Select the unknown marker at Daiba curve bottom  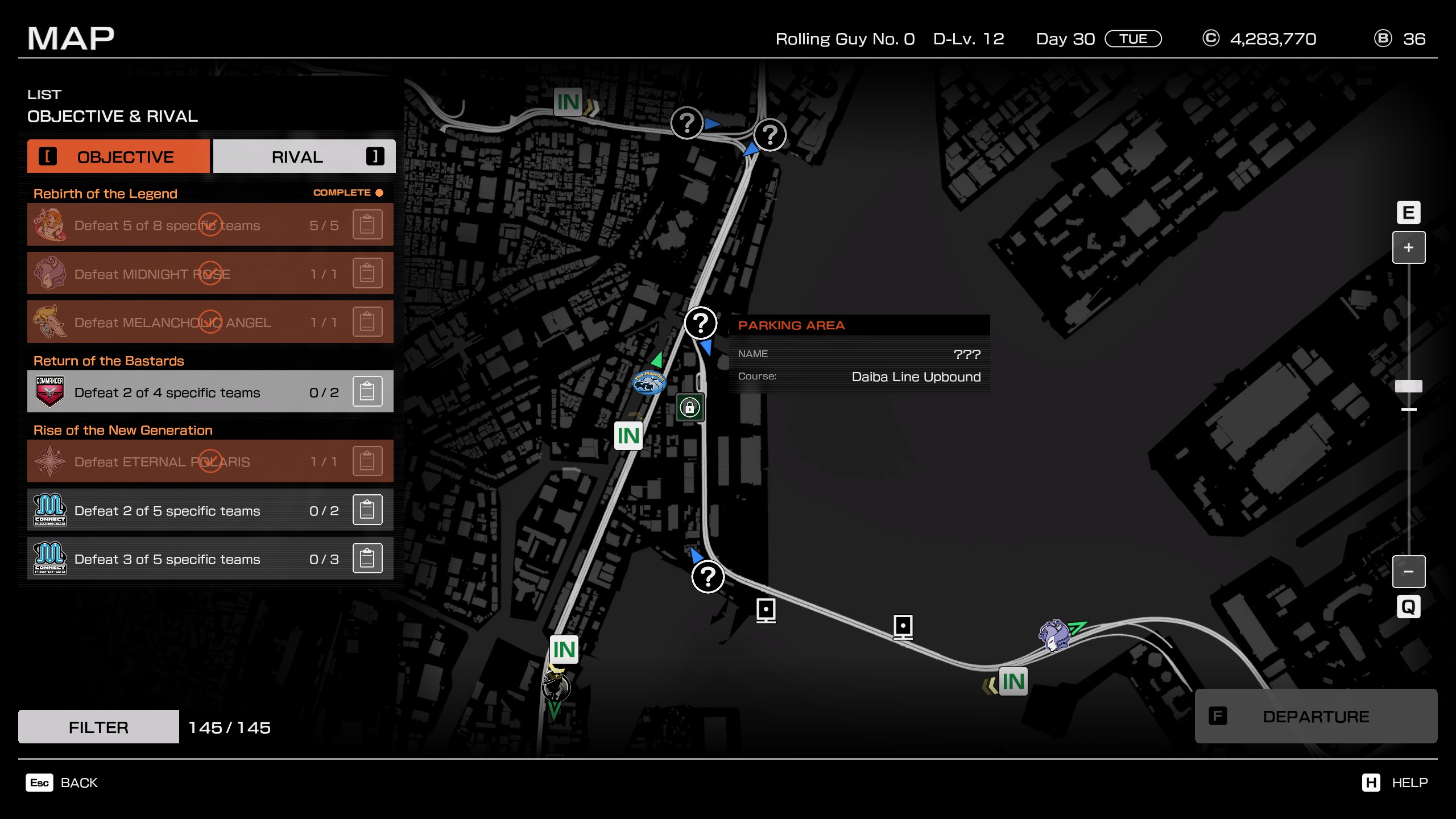click(x=708, y=577)
